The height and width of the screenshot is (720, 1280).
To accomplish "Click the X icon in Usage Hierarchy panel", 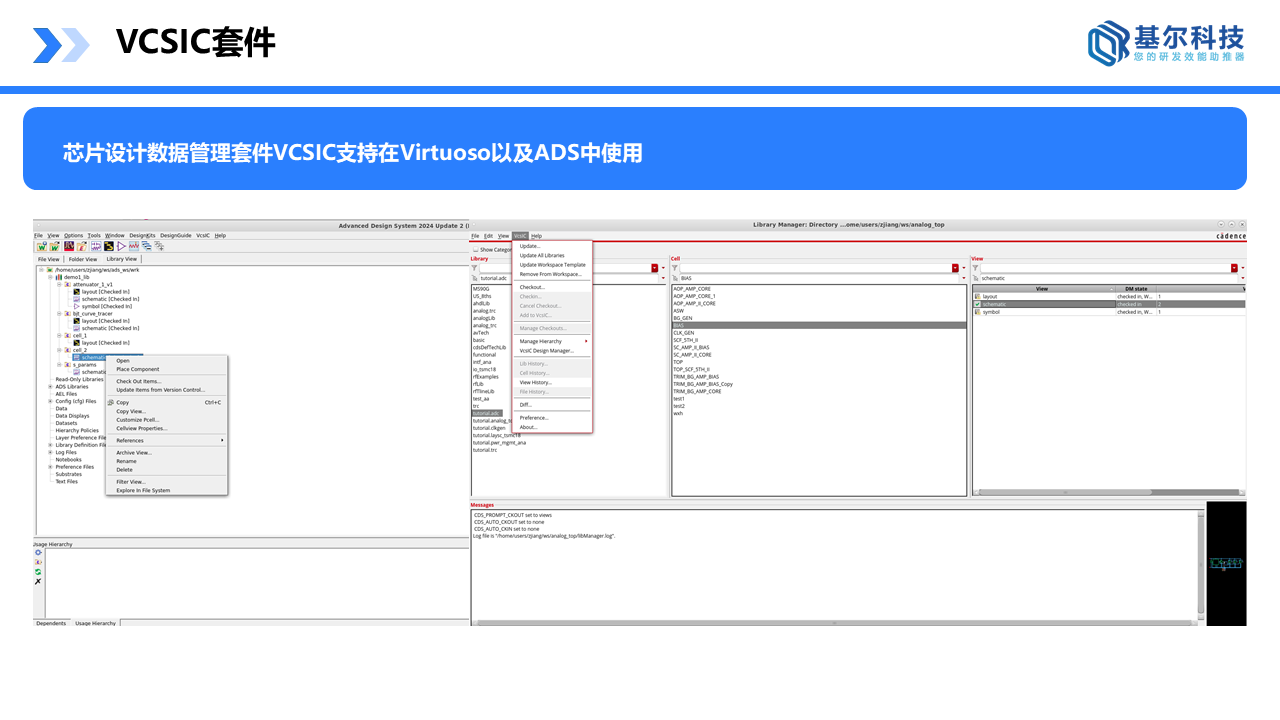I will (x=38, y=581).
